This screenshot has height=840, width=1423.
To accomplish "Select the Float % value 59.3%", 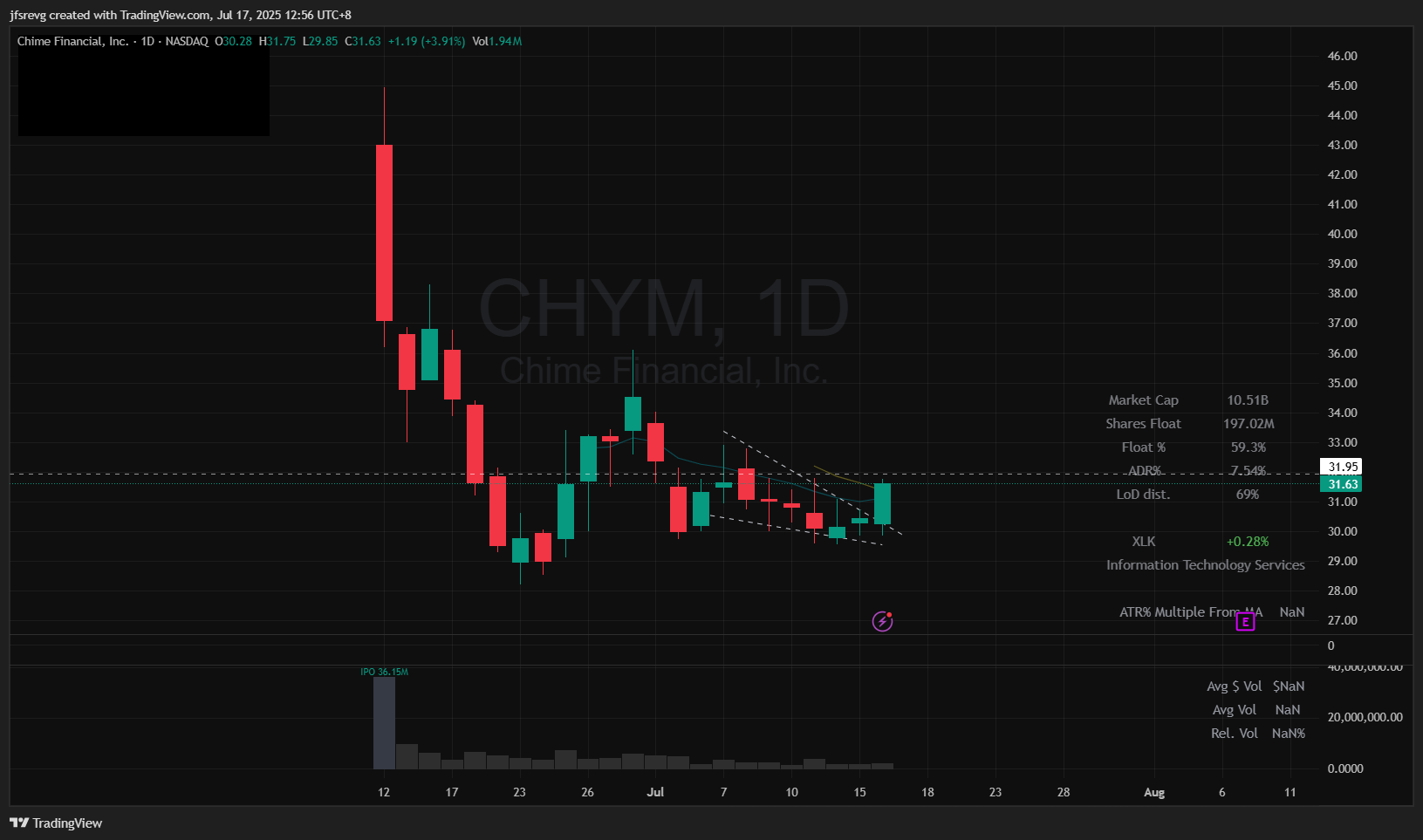I will (x=1248, y=447).
